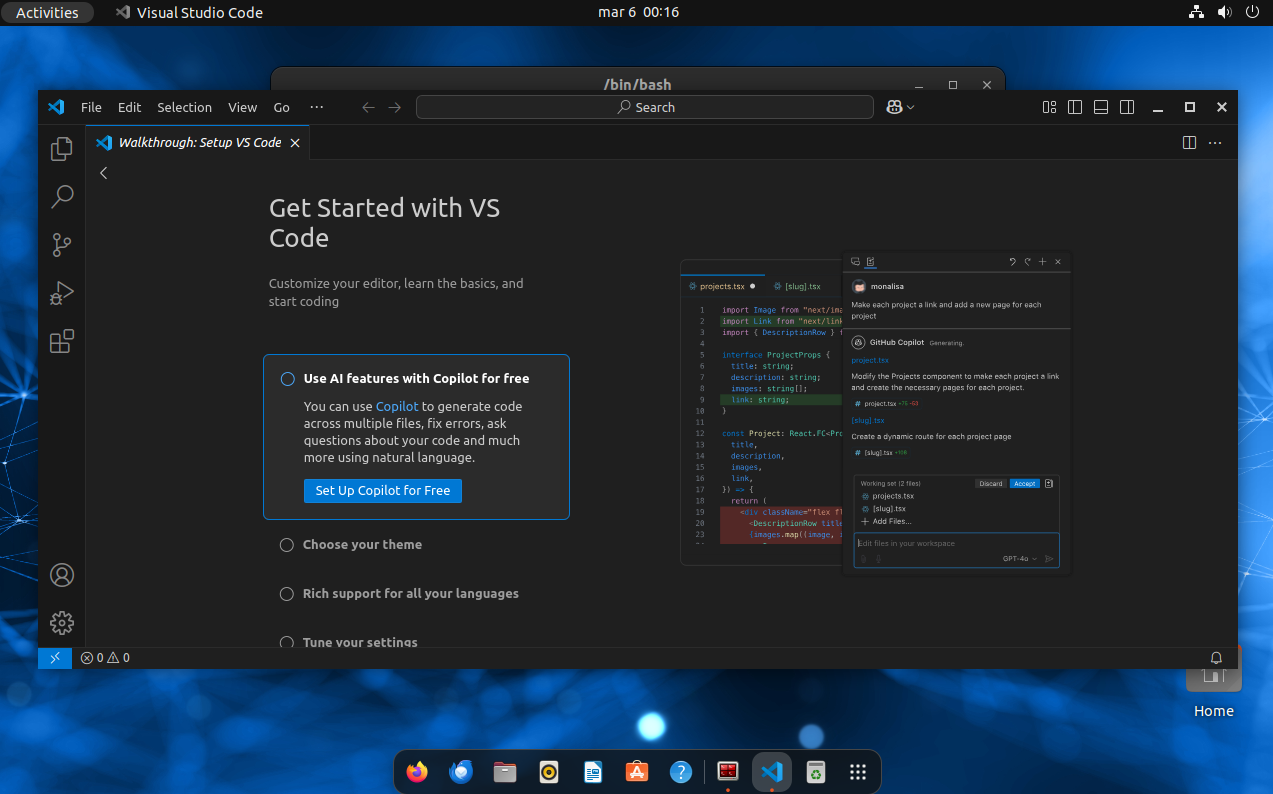Toggle the Primary Side Bar layout icon

click(1075, 107)
